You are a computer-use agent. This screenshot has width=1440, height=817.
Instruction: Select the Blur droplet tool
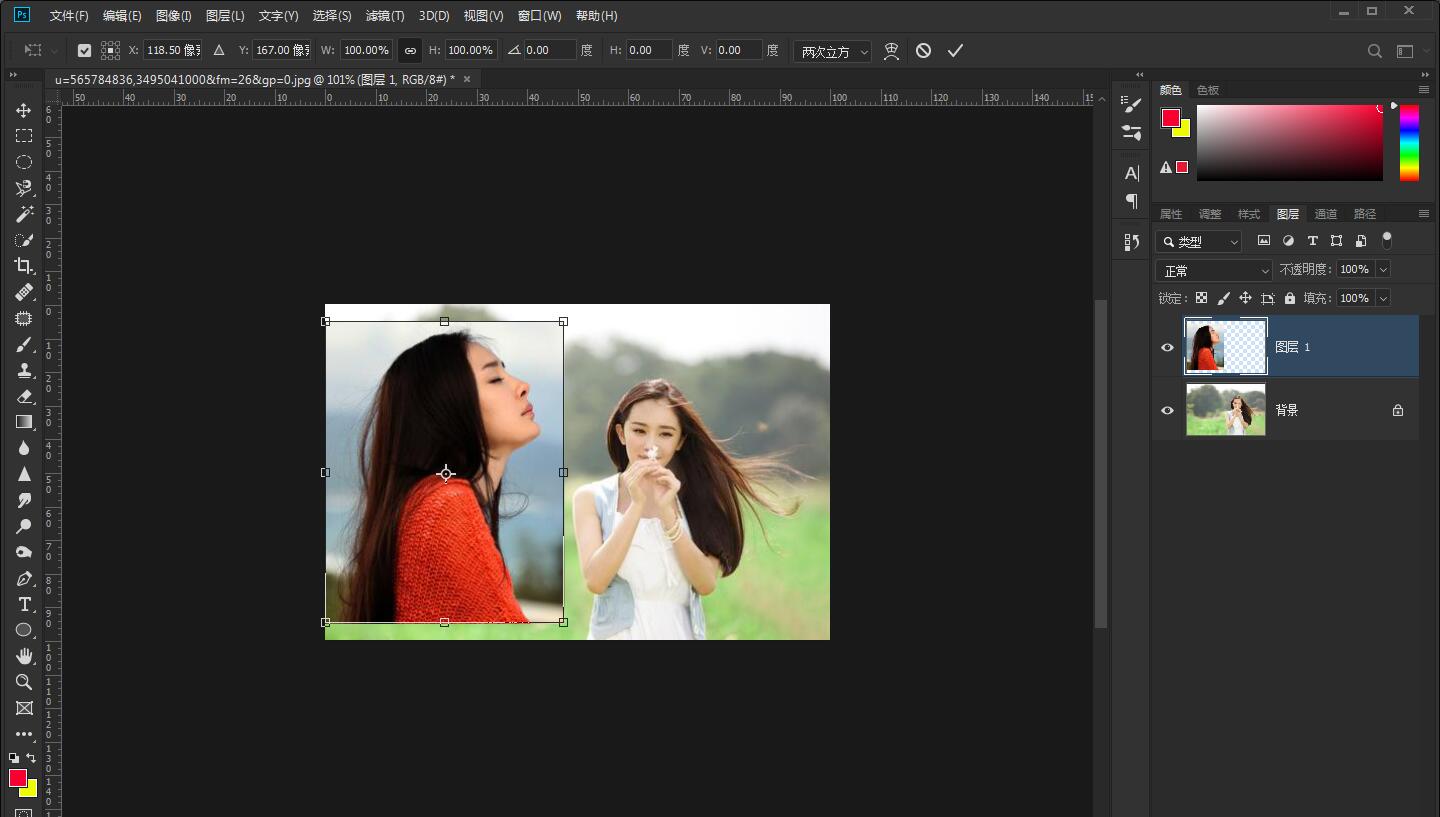24,448
